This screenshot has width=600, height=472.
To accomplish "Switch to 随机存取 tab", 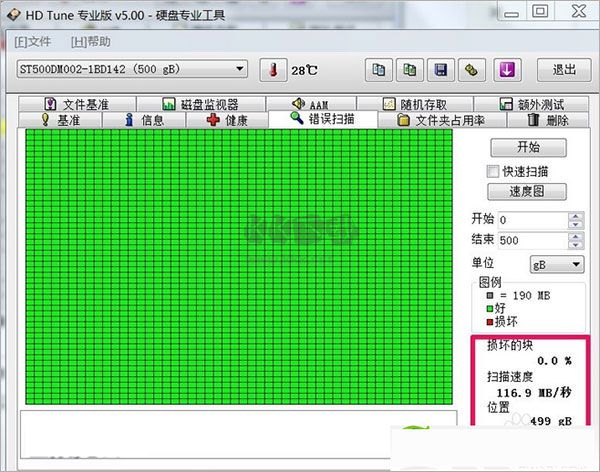I will (x=415, y=104).
